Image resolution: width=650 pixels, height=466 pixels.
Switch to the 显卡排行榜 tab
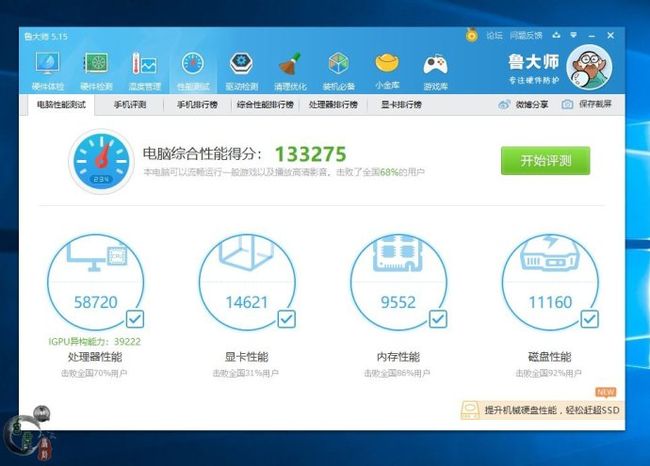click(x=401, y=104)
